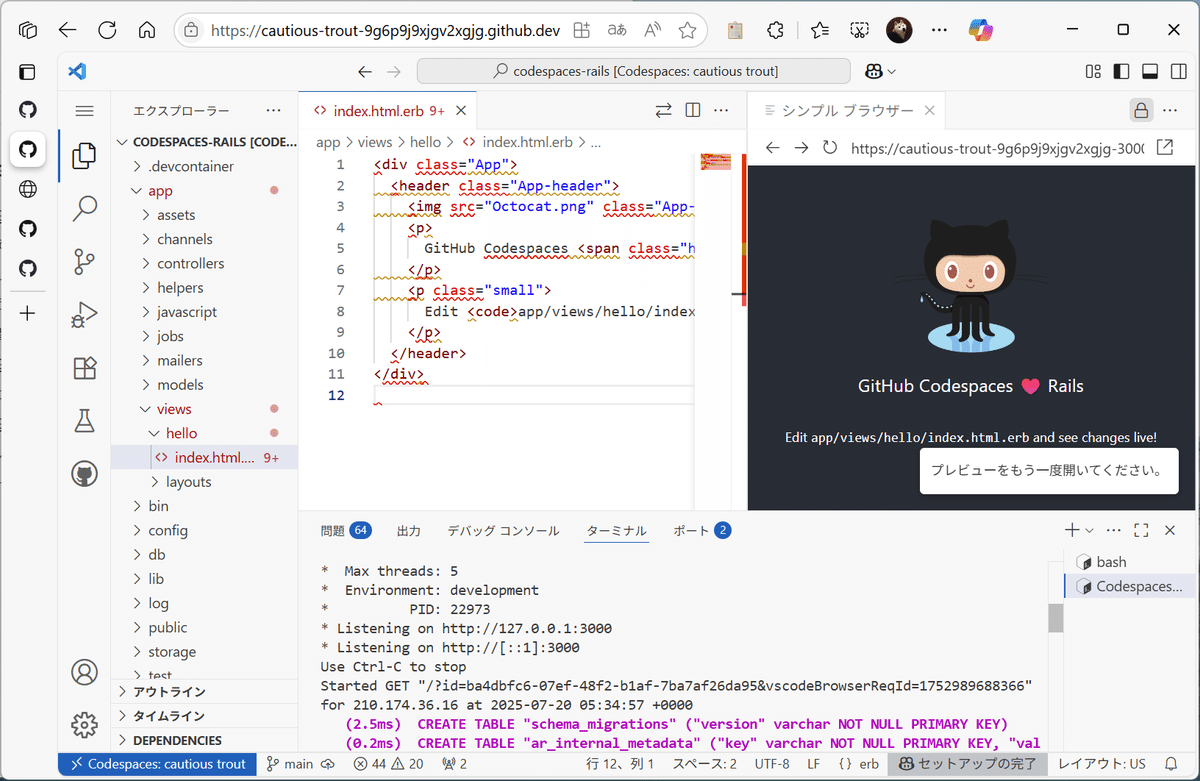Select the シンプル ブラウザー tab
Image resolution: width=1200 pixels, height=781 pixels.
(x=848, y=111)
